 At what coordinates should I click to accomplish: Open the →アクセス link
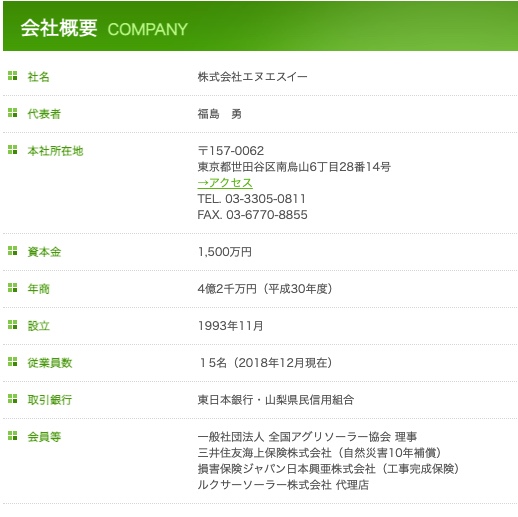click(x=225, y=183)
